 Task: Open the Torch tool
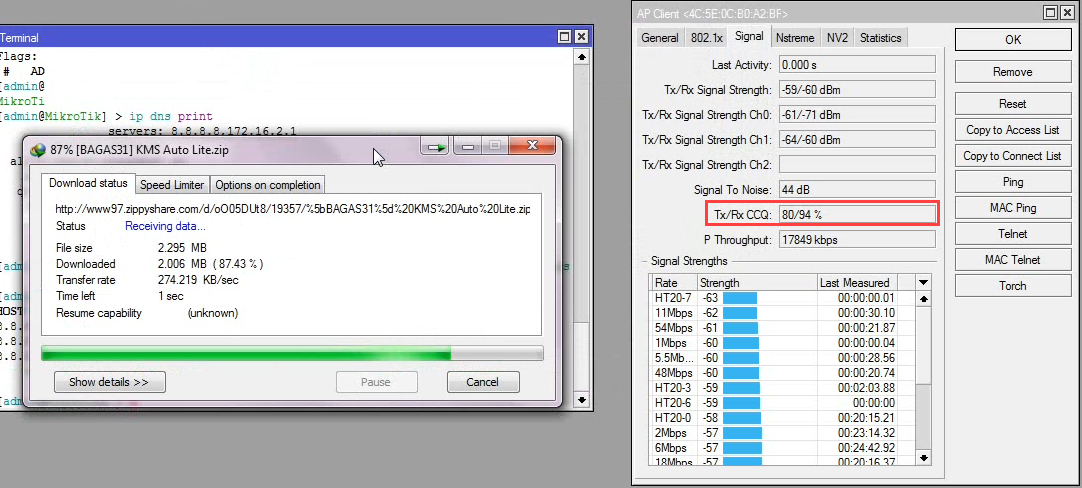pos(1012,286)
